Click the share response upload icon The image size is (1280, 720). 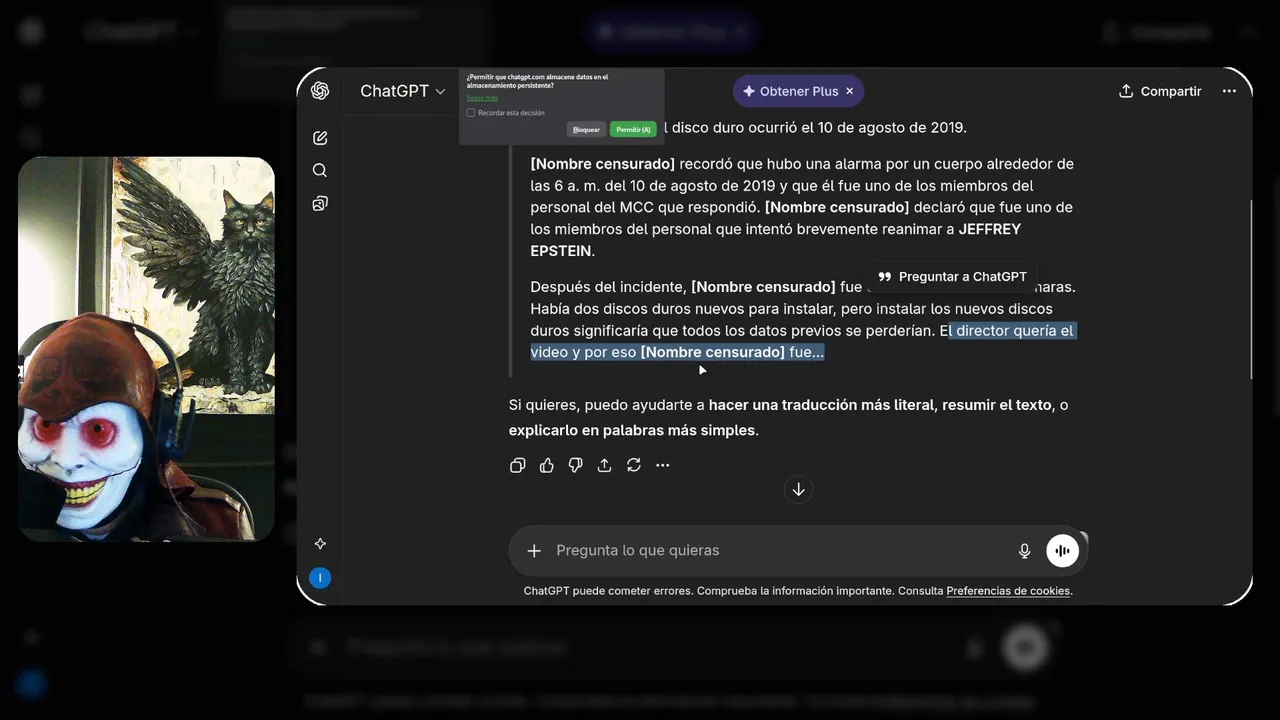[605, 465]
